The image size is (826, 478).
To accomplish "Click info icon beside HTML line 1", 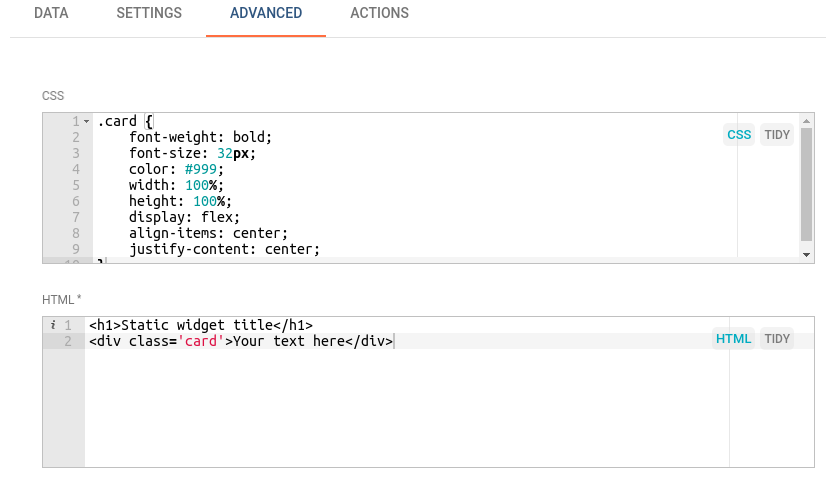I will click(52, 325).
